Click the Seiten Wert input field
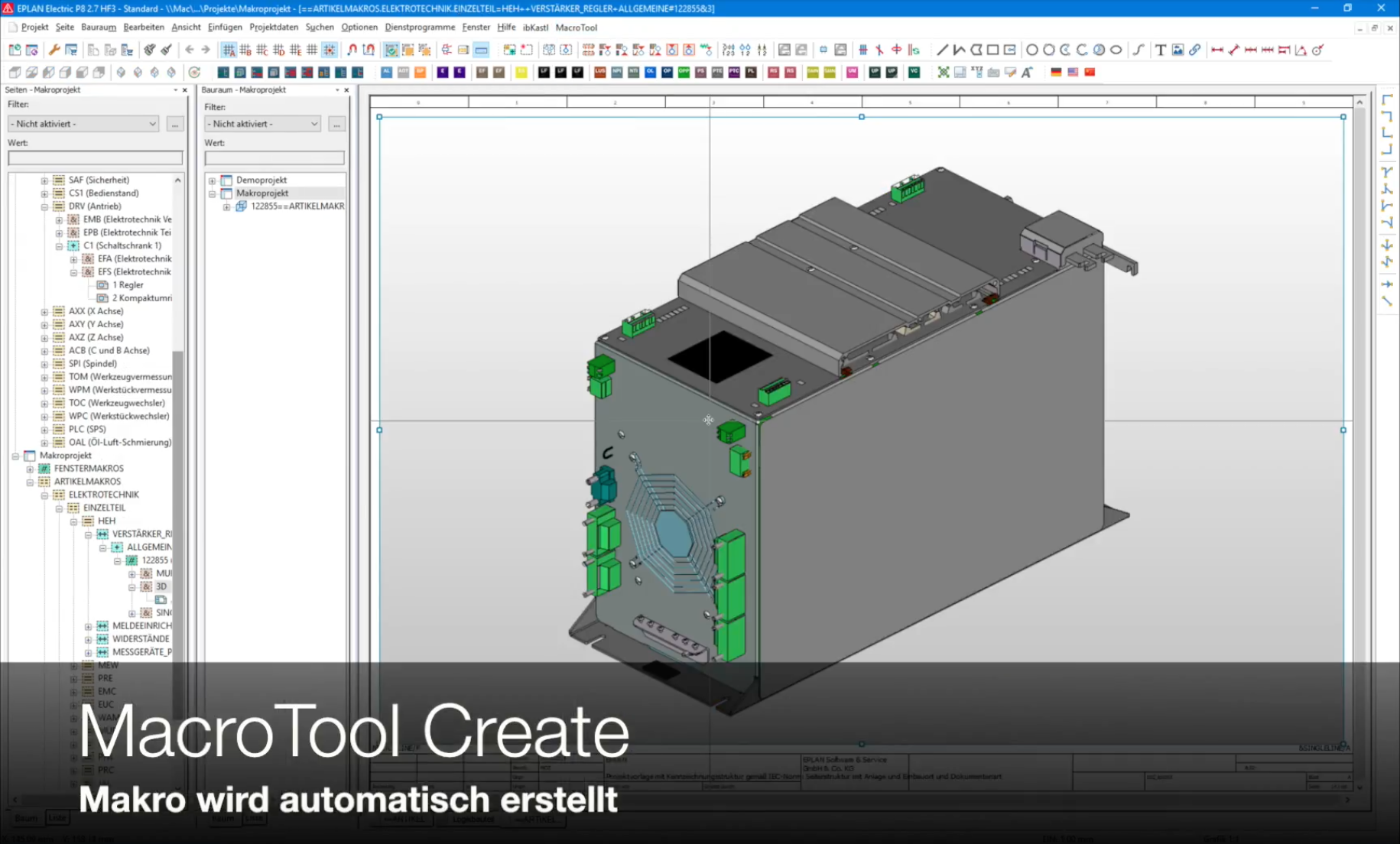Screen dimensions: 1400x844 [96, 157]
